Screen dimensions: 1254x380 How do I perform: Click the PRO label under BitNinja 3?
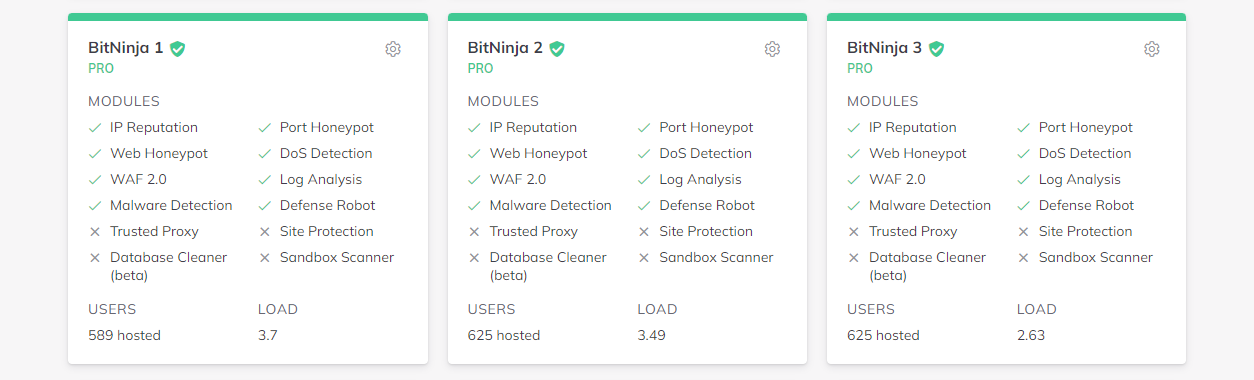pyautogui.click(x=860, y=69)
